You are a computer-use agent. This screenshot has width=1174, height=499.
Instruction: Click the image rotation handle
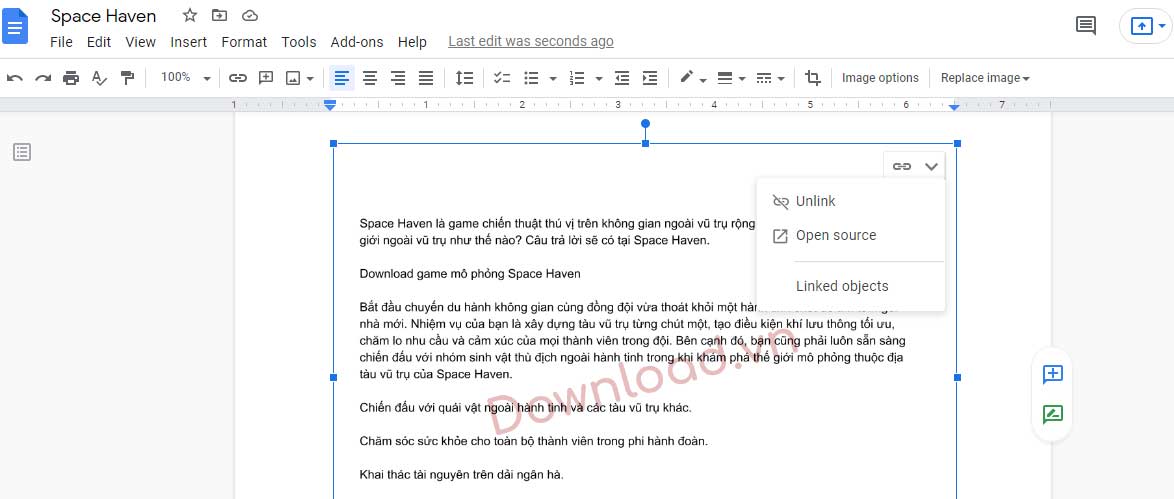(x=645, y=124)
